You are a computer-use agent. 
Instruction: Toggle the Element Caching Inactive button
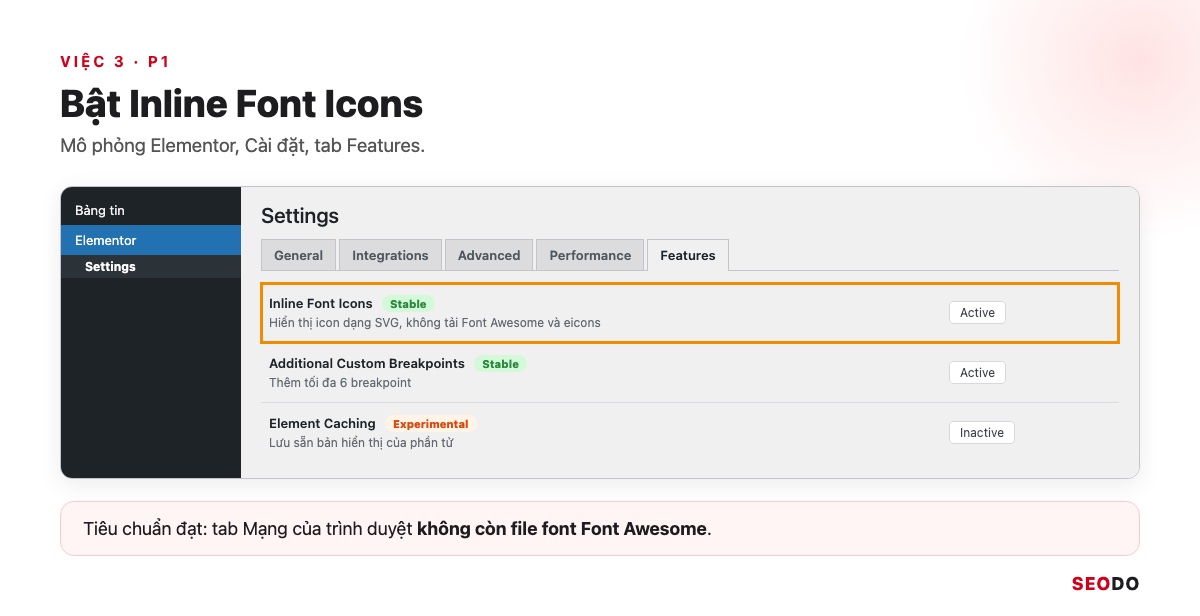[982, 433]
